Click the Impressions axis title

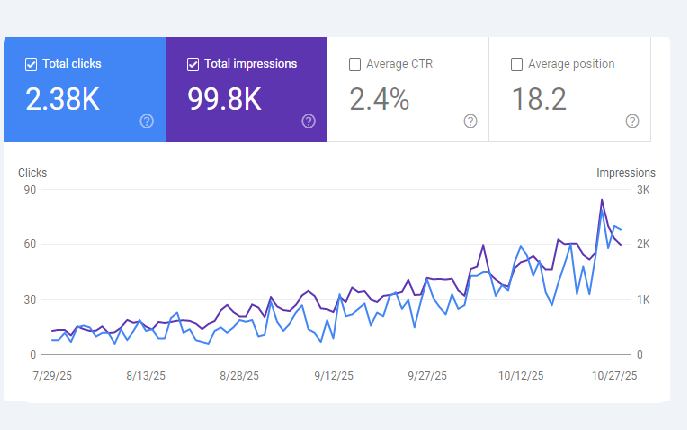click(626, 173)
